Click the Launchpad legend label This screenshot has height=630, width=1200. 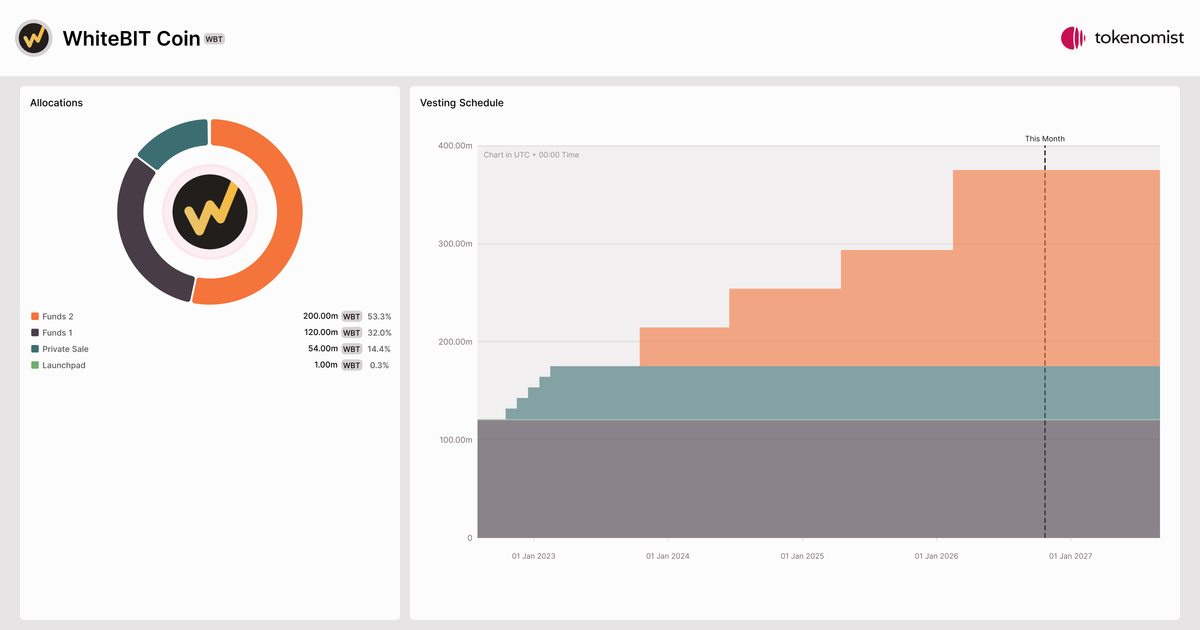click(x=64, y=366)
